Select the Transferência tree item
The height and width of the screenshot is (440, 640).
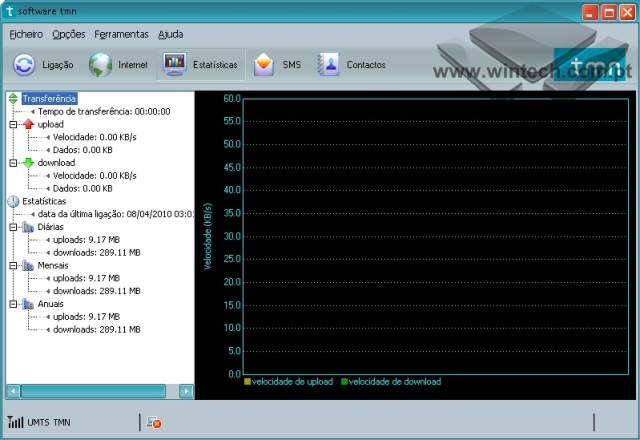click(x=49, y=98)
